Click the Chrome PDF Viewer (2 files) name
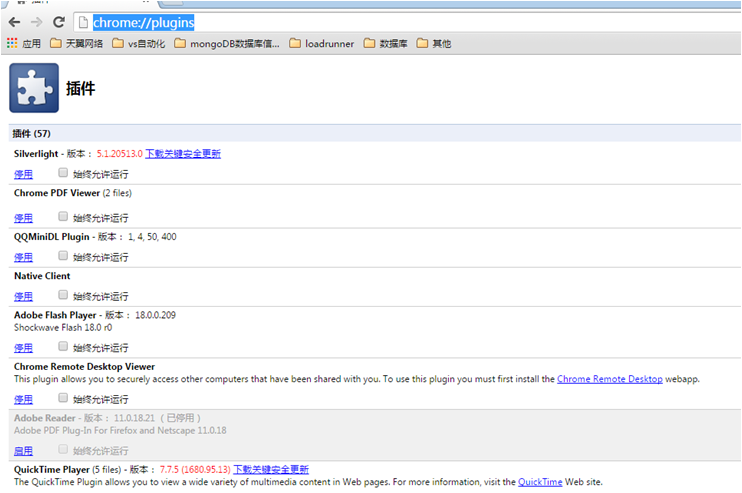Viewport: 742px width, 493px height. pos(73,193)
